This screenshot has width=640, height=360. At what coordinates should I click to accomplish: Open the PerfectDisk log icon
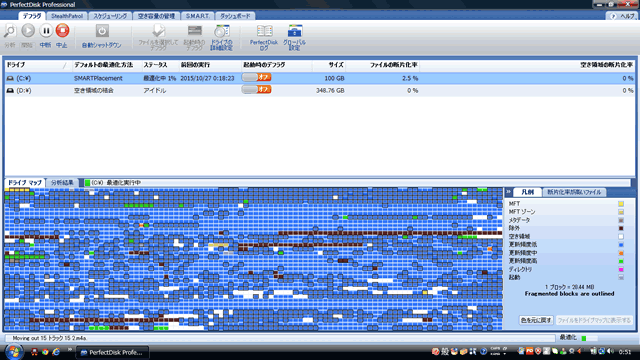pos(264,31)
